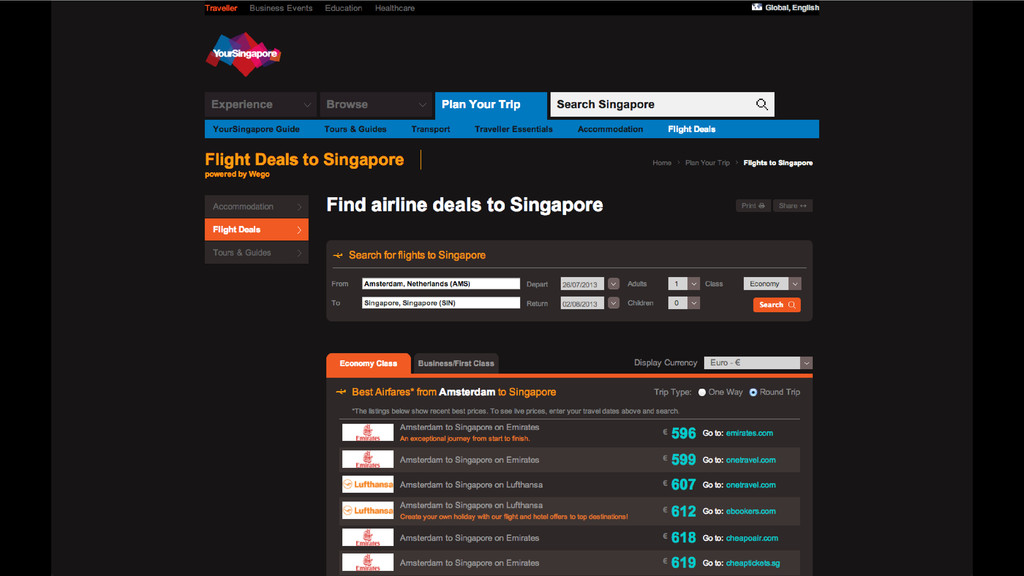Click the airplane icon beside Search for flights
This screenshot has width=1024, height=576.
(x=338, y=255)
